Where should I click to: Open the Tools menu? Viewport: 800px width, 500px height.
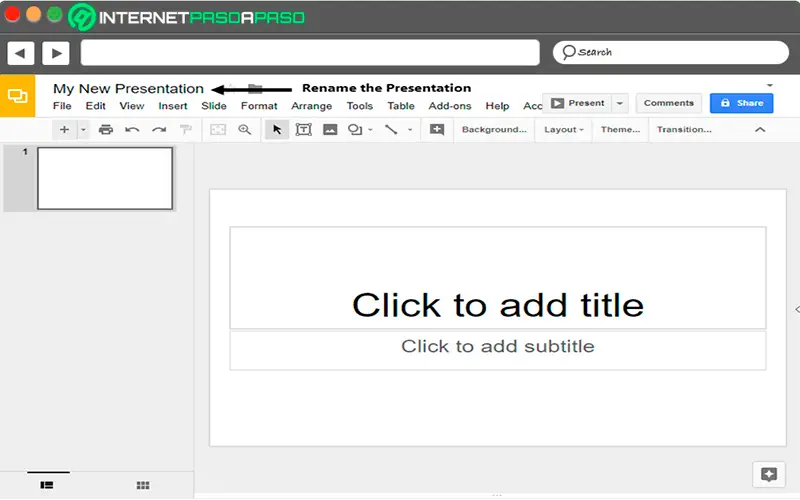360,106
